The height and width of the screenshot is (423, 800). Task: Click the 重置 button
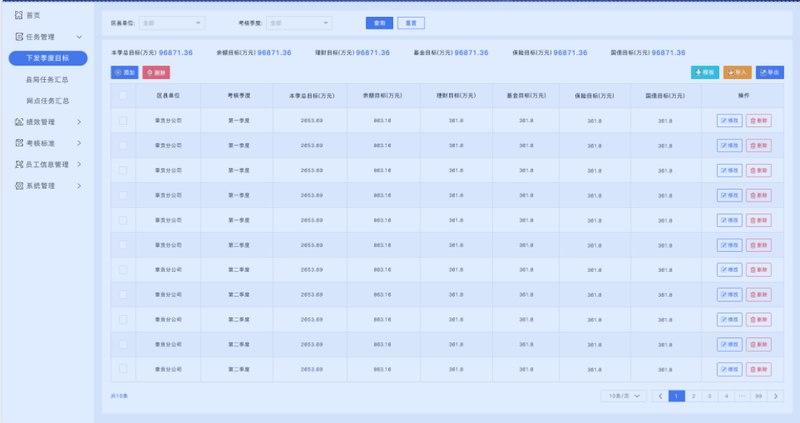coord(411,23)
